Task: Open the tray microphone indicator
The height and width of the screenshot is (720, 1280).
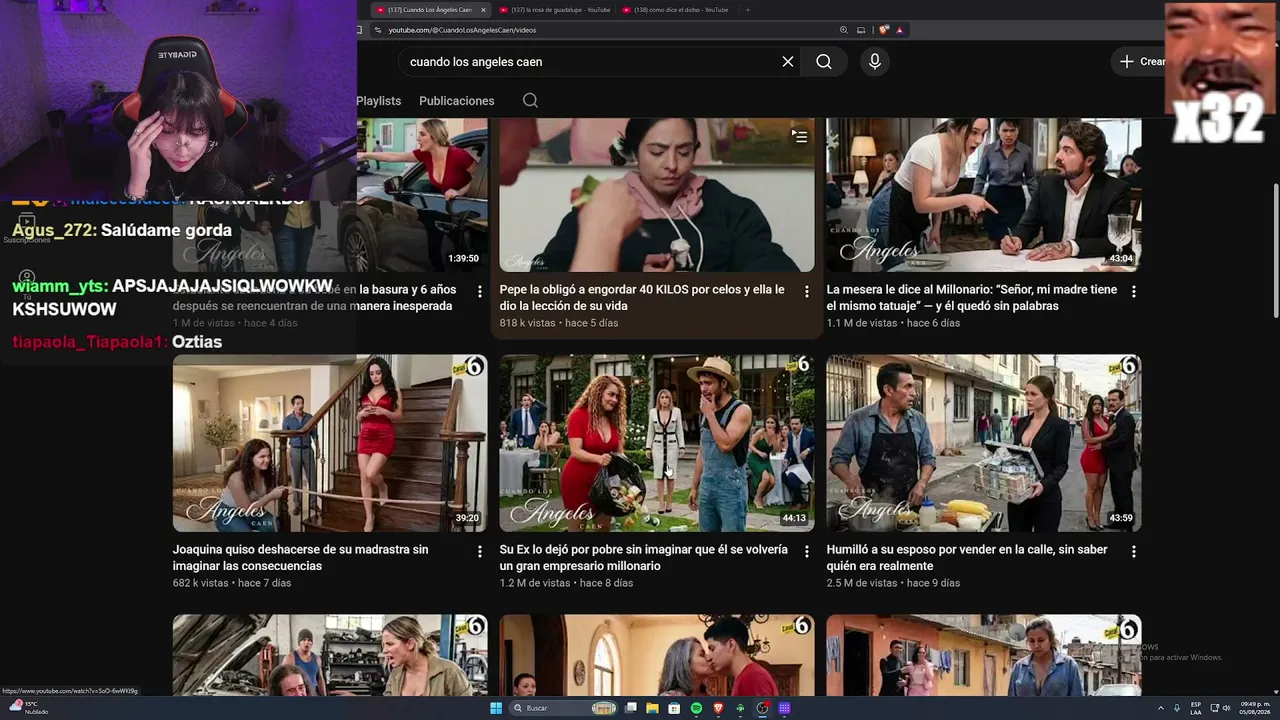Action: [x=1177, y=708]
